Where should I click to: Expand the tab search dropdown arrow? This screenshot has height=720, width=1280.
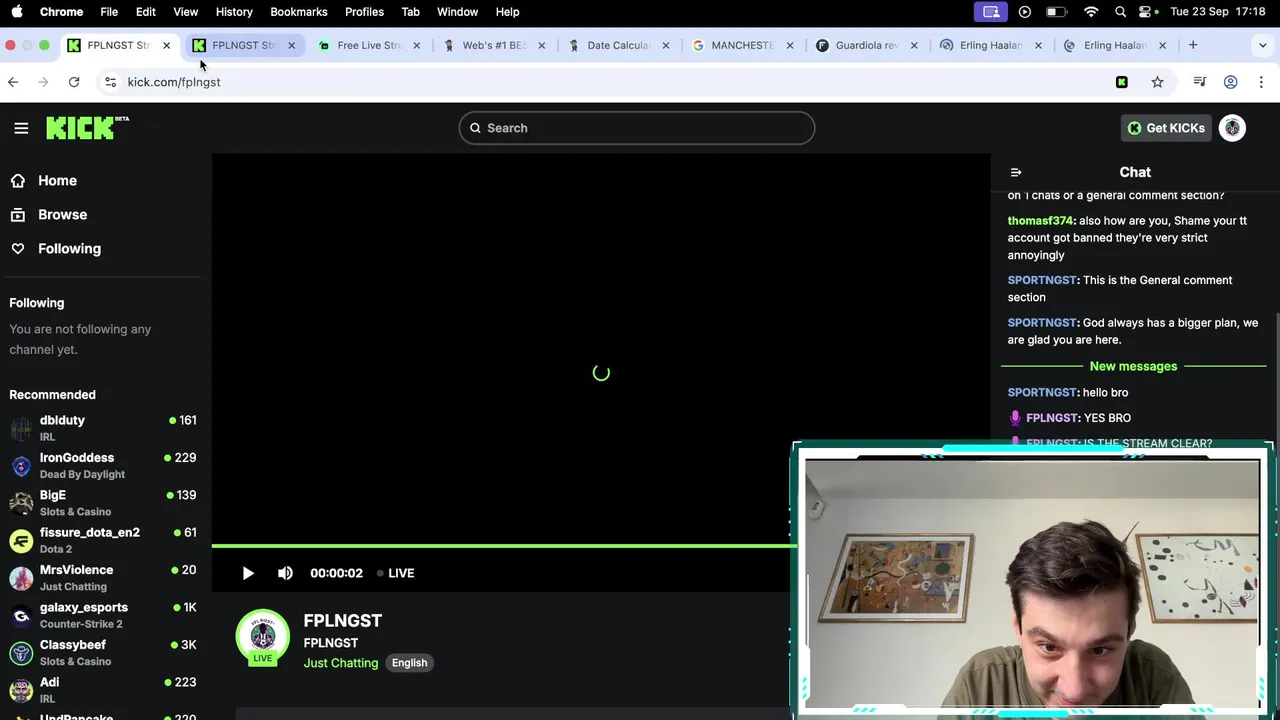click(x=1262, y=45)
